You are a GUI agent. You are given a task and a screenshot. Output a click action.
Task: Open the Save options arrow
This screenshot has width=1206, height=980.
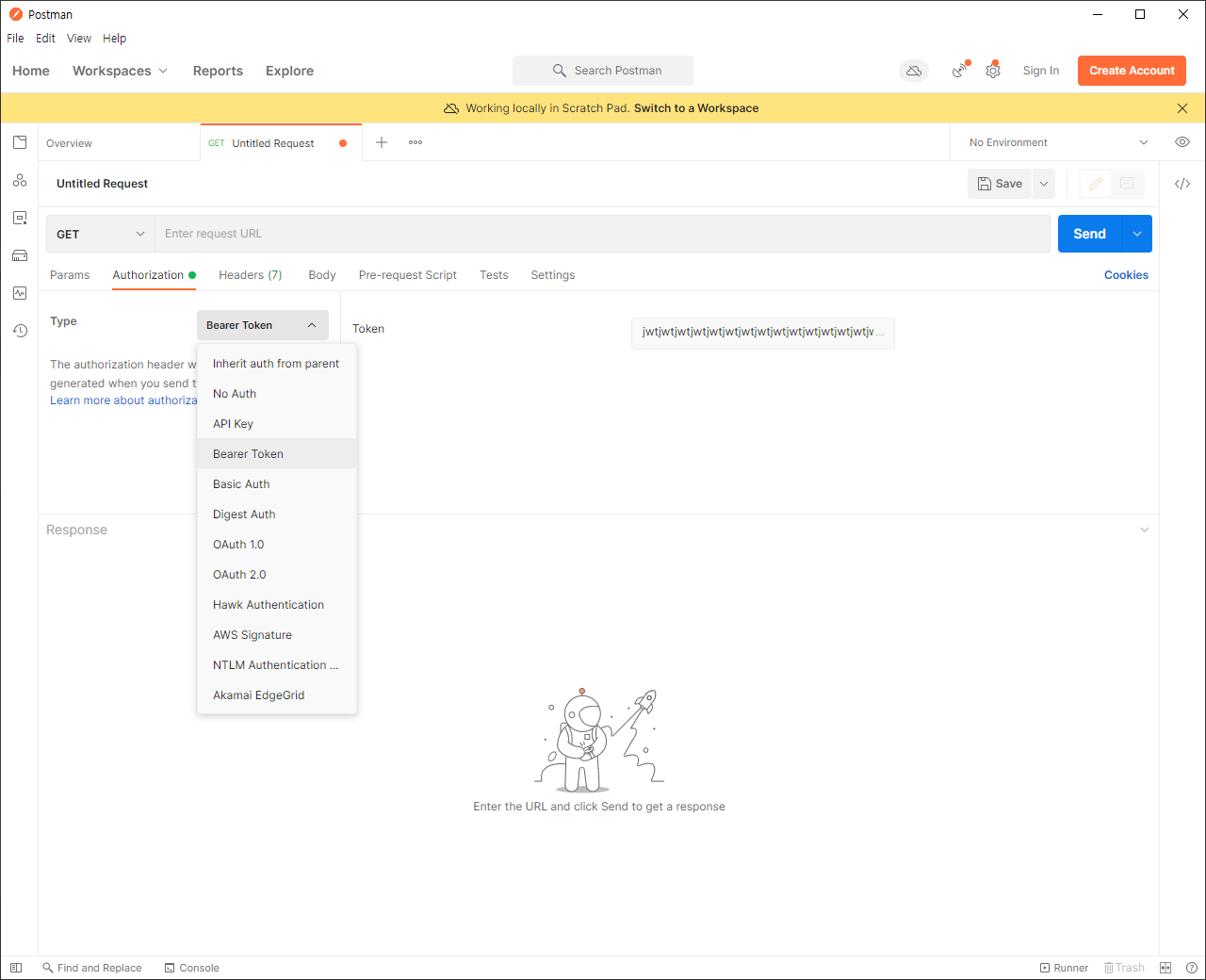click(x=1044, y=184)
